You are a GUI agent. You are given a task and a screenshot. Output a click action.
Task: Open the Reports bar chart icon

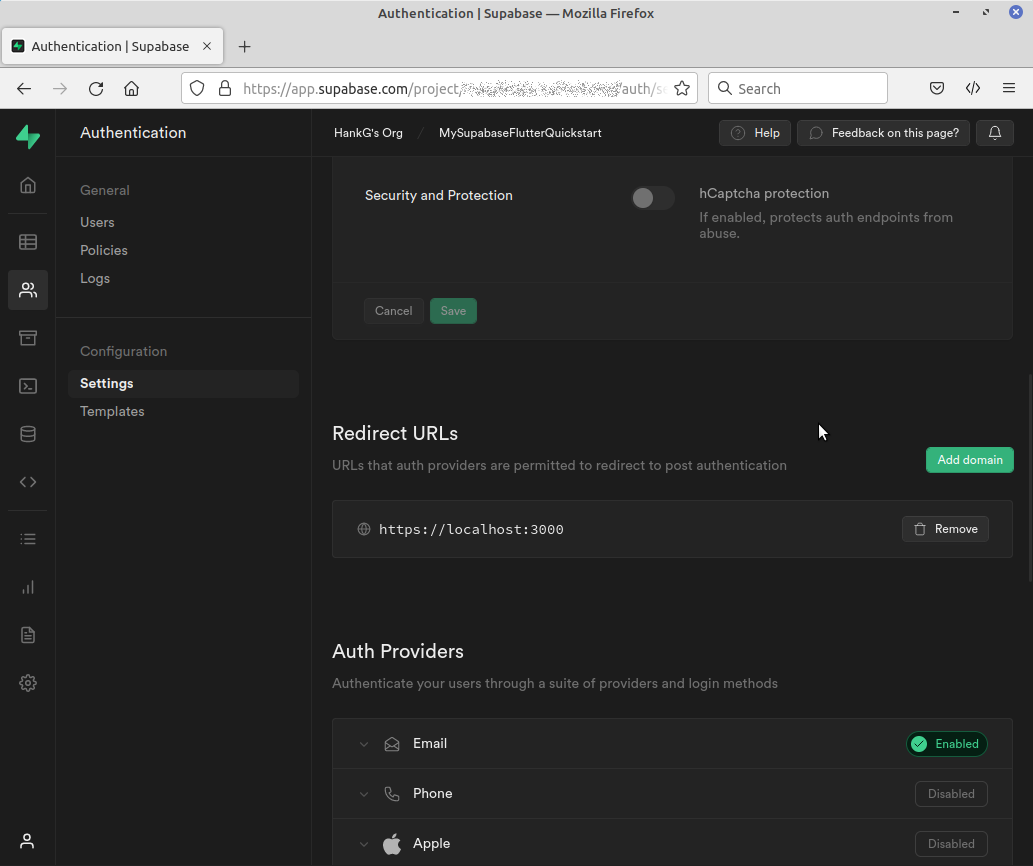pos(28,587)
